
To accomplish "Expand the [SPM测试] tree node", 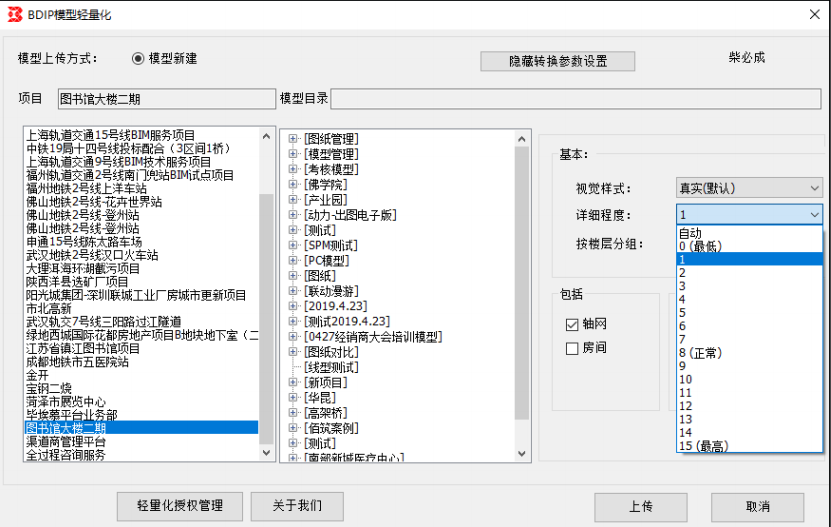I will coord(293,245).
